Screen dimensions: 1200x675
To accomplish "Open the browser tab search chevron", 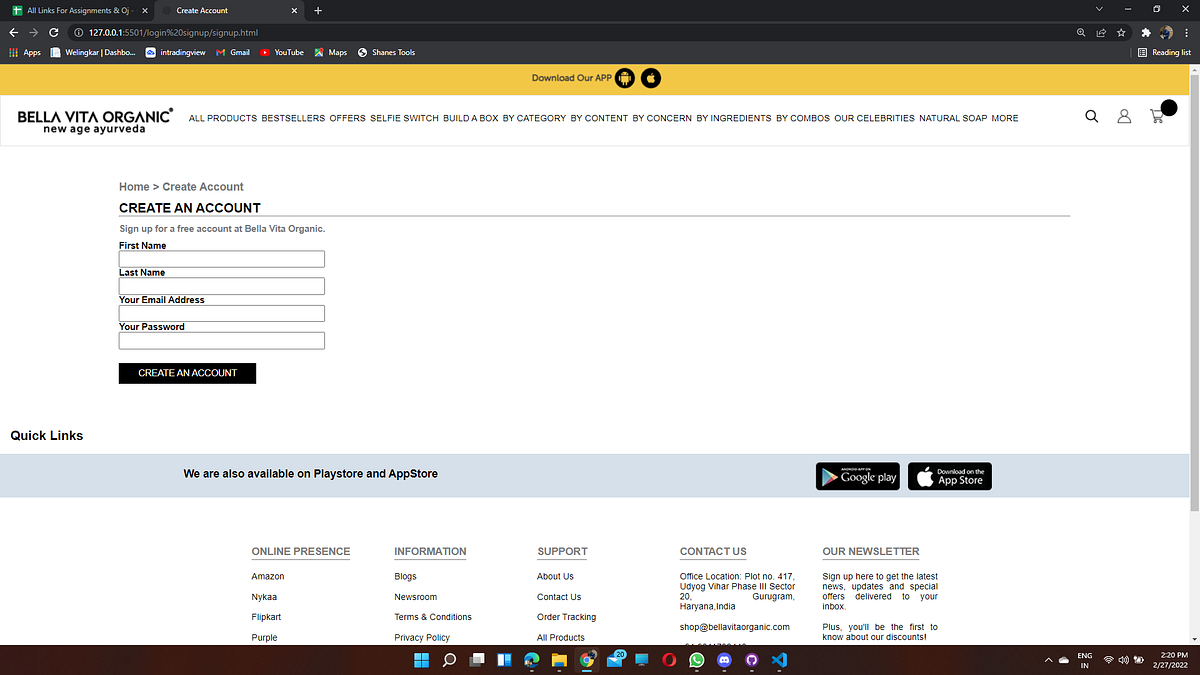I will 1099,7.
